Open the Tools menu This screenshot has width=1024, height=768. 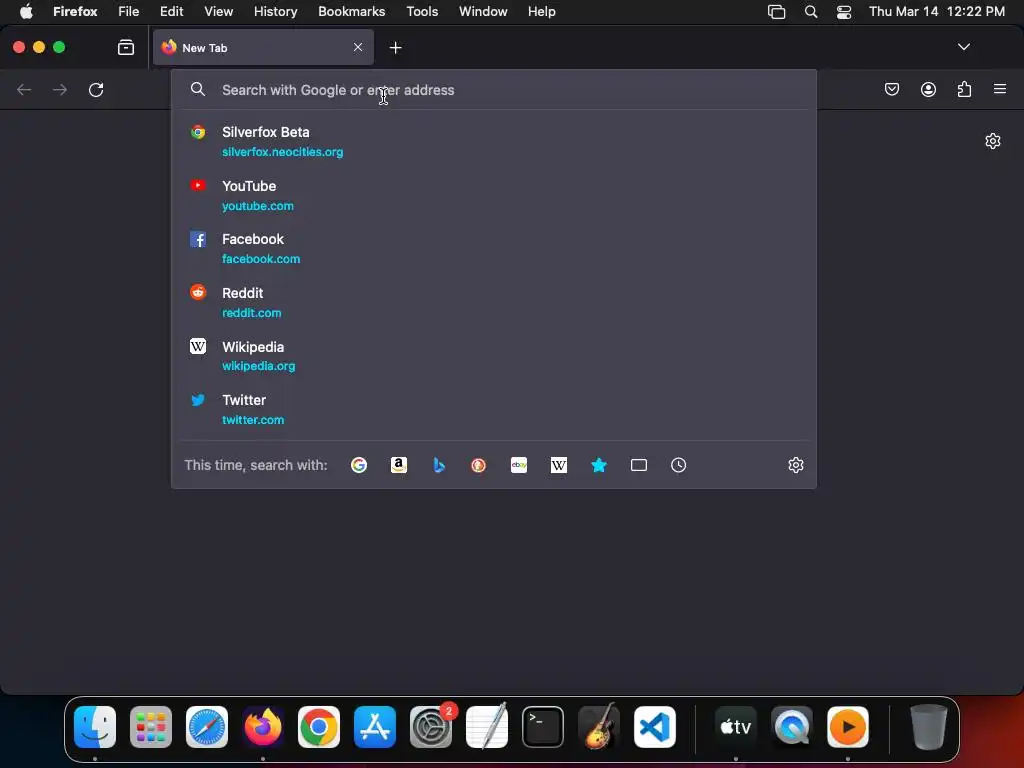coord(422,12)
